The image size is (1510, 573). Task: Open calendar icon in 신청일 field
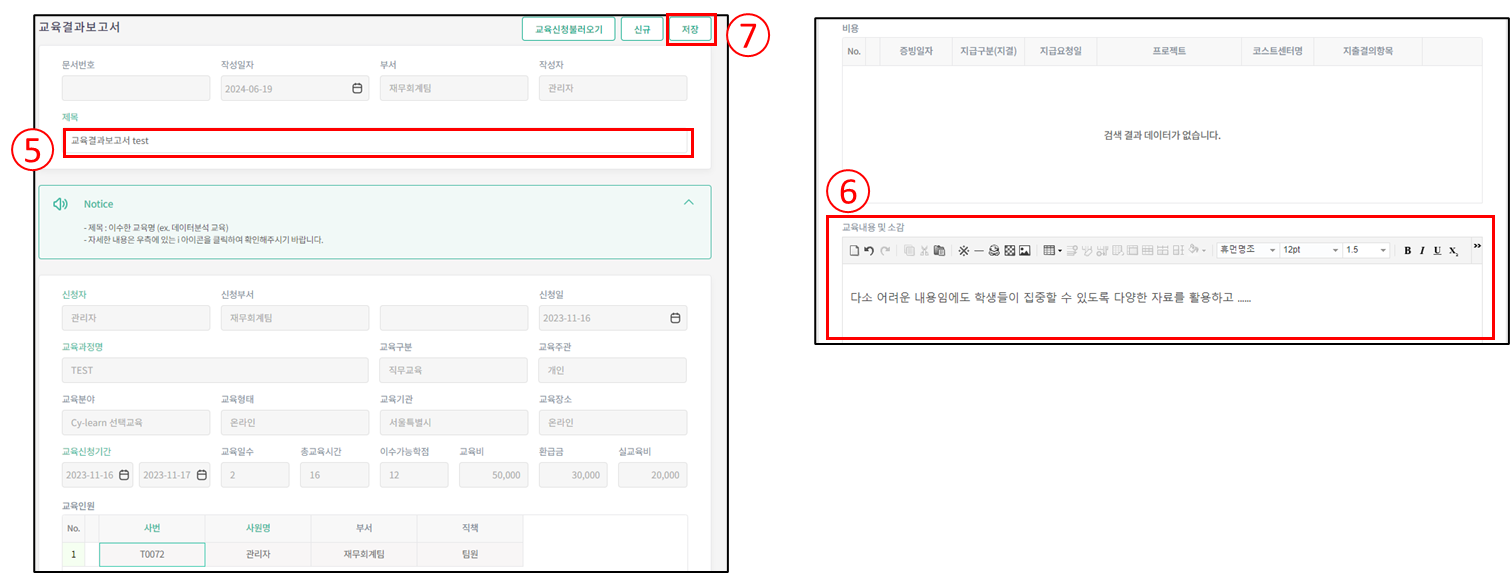tap(675, 318)
